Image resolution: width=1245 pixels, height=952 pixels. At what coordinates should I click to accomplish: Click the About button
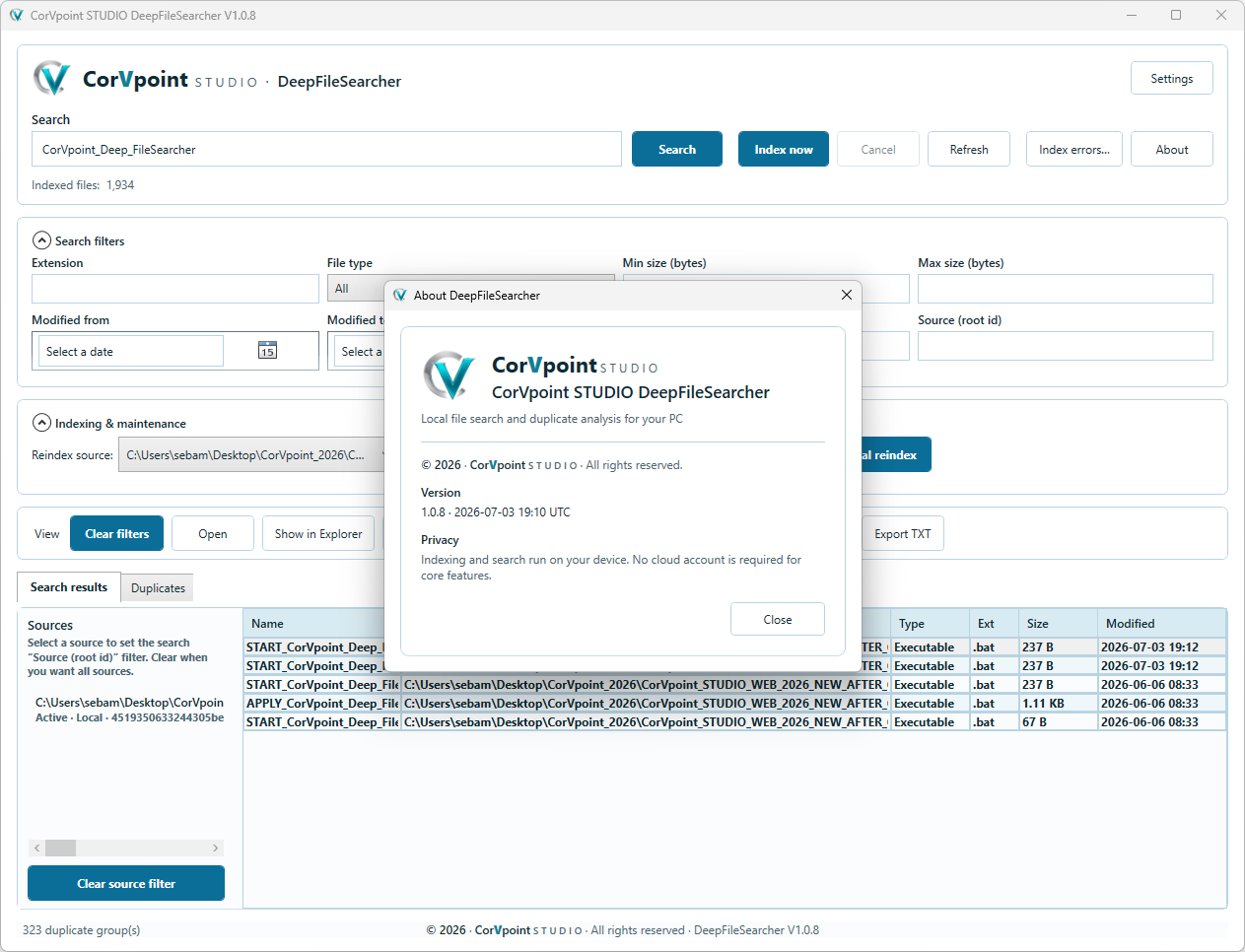tap(1171, 149)
